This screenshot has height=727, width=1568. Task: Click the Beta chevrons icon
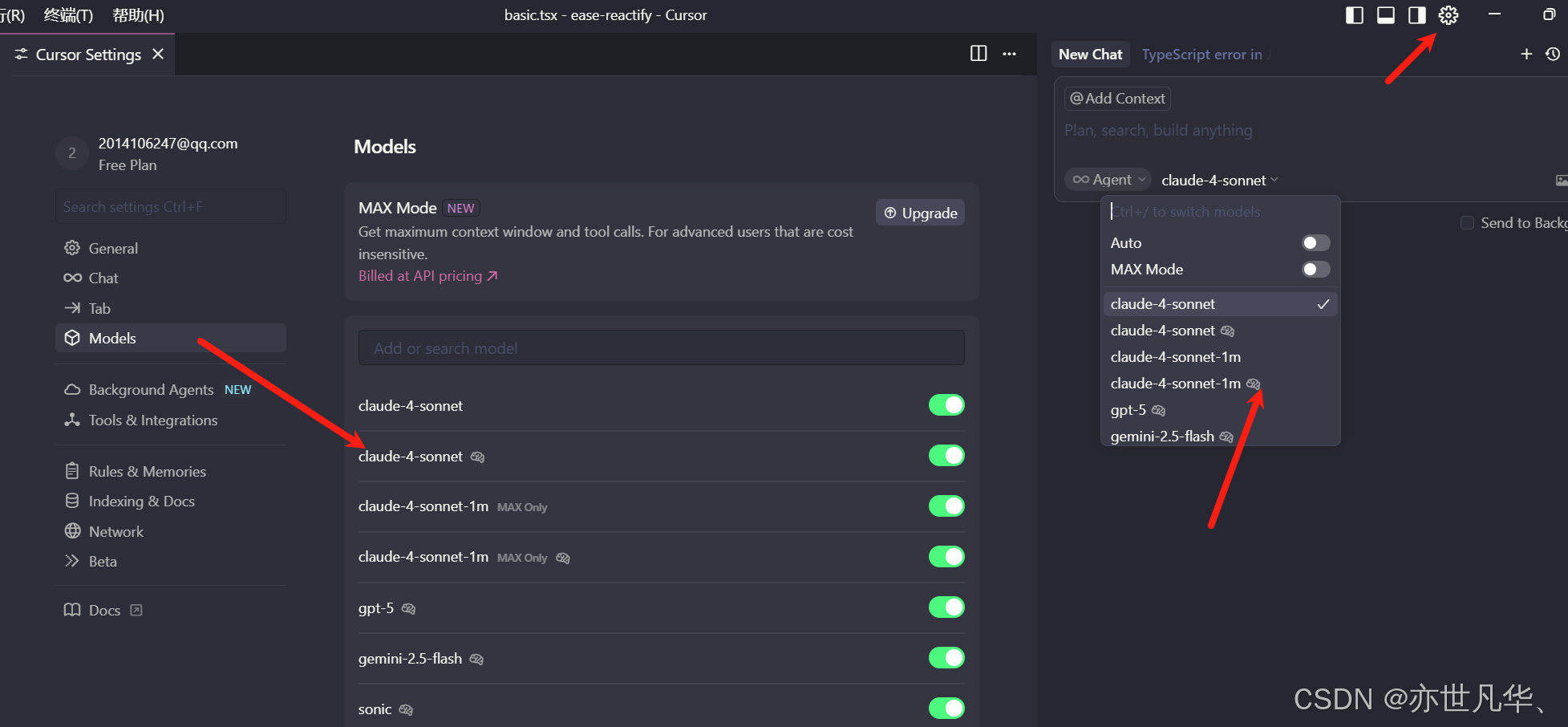click(x=72, y=561)
